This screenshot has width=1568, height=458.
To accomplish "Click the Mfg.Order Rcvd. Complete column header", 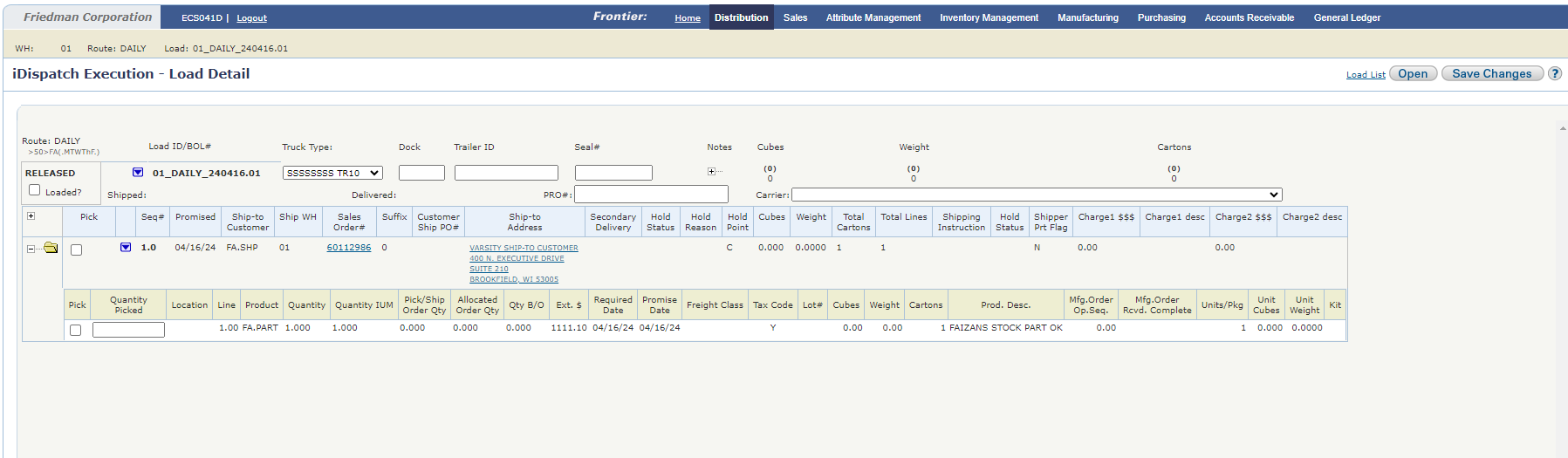I will 1157,305.
